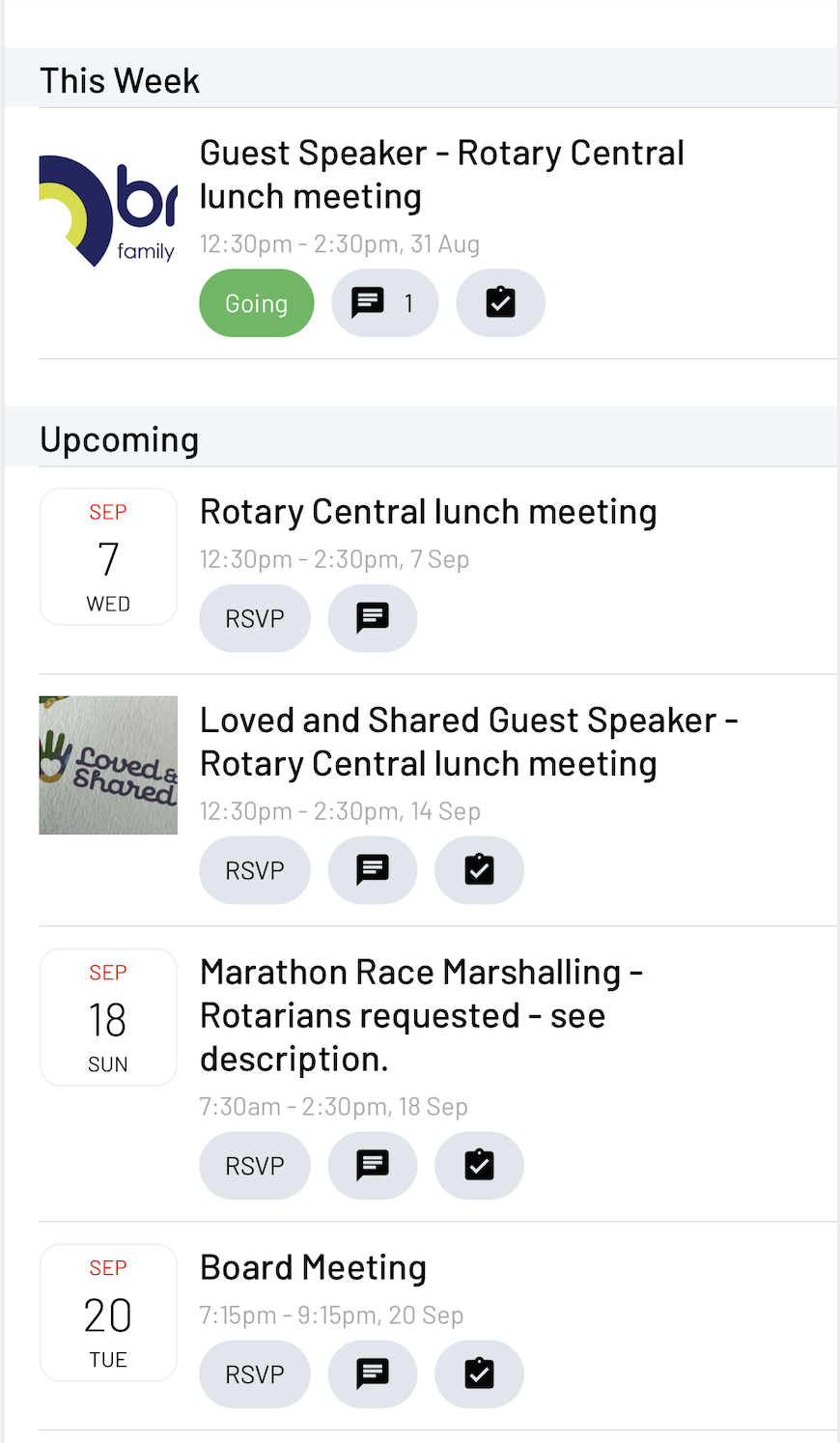Open checklist icon for Loved and Shared event
This screenshot has height=1443, width=840.
click(479, 870)
